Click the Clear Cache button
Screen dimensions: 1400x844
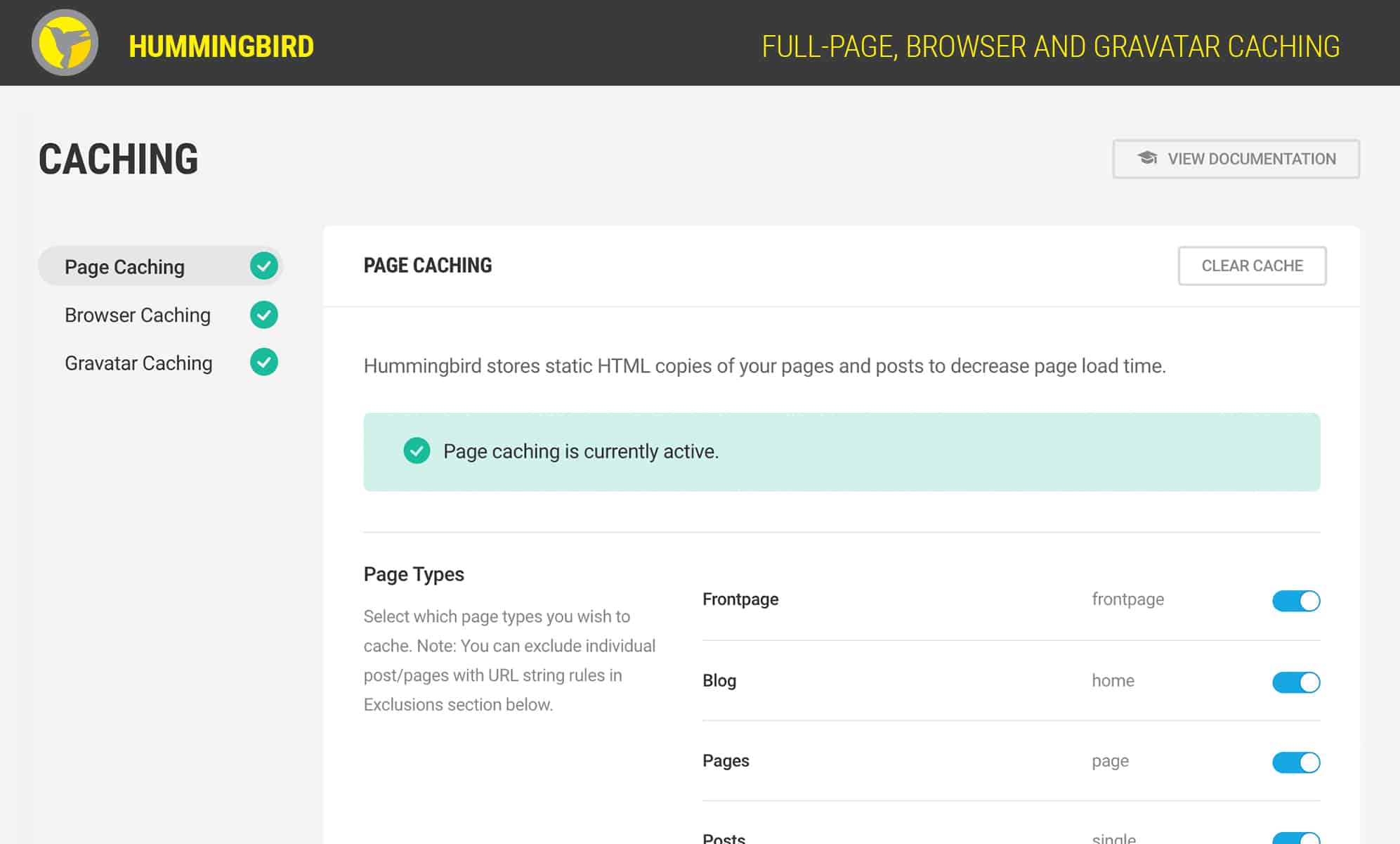[x=1252, y=266]
